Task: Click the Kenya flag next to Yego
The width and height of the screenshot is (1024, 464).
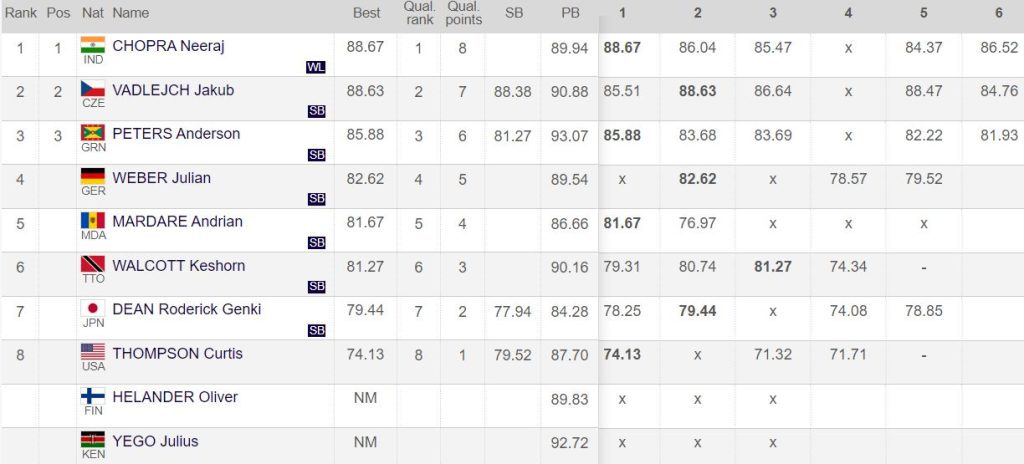Action: [93, 440]
